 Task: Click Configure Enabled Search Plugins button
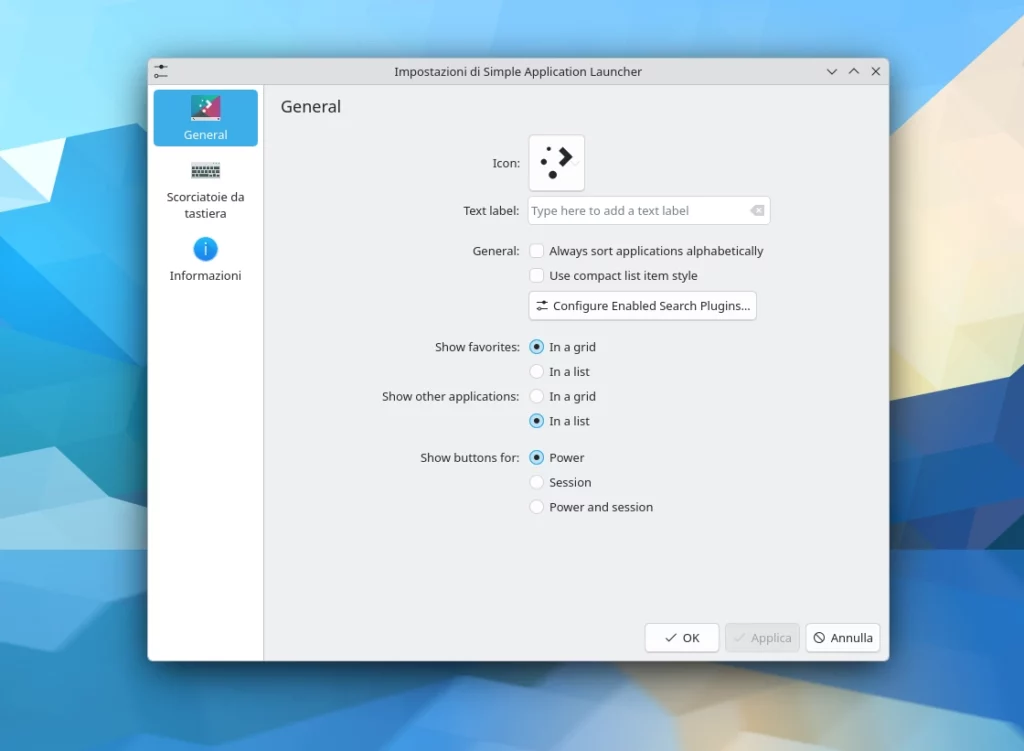coord(642,306)
